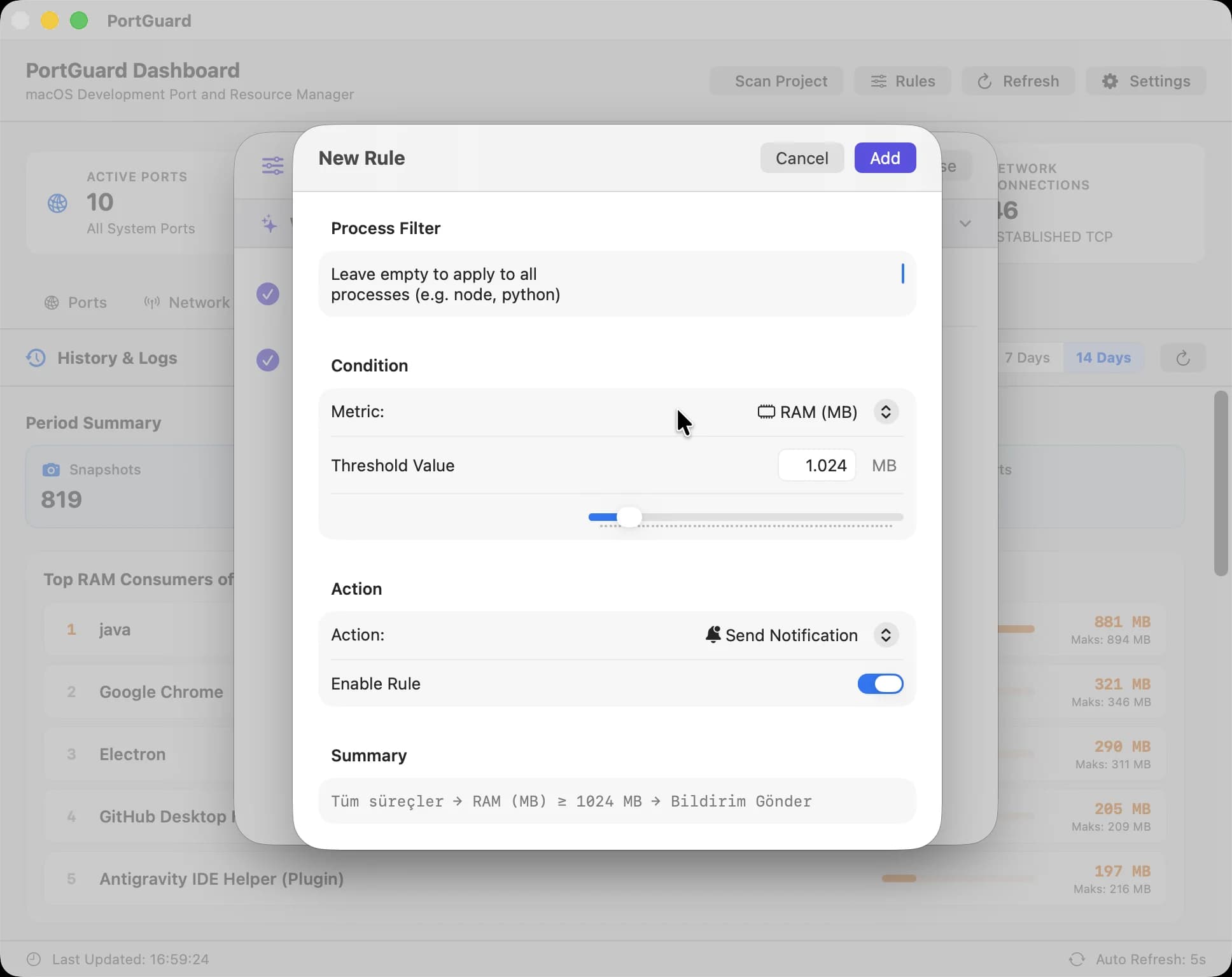Screen dimensions: 1232x977
Task: Click the History & Logs clock icon
Action: [x=36, y=357]
